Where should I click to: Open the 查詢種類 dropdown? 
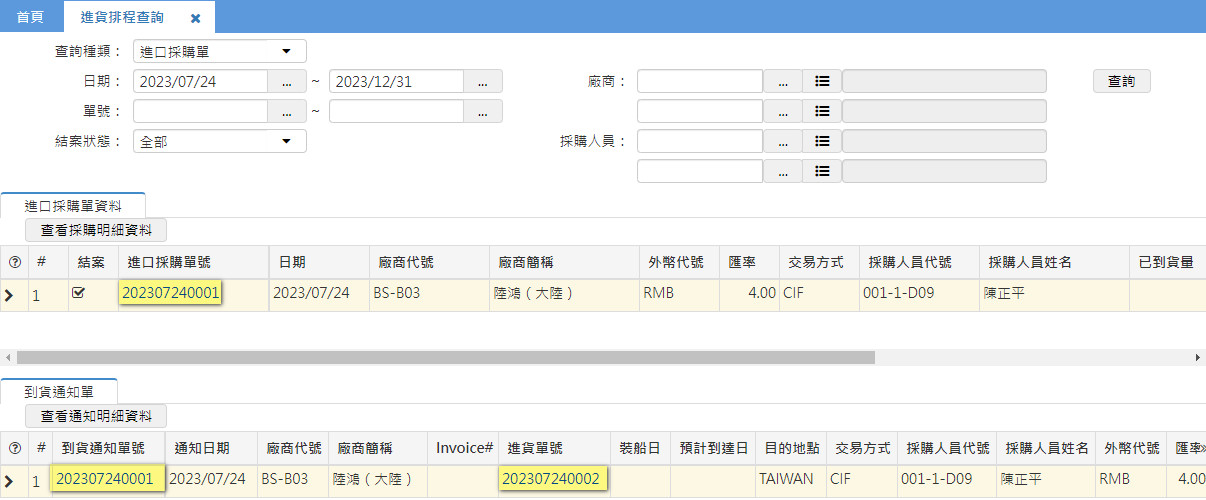coord(219,52)
